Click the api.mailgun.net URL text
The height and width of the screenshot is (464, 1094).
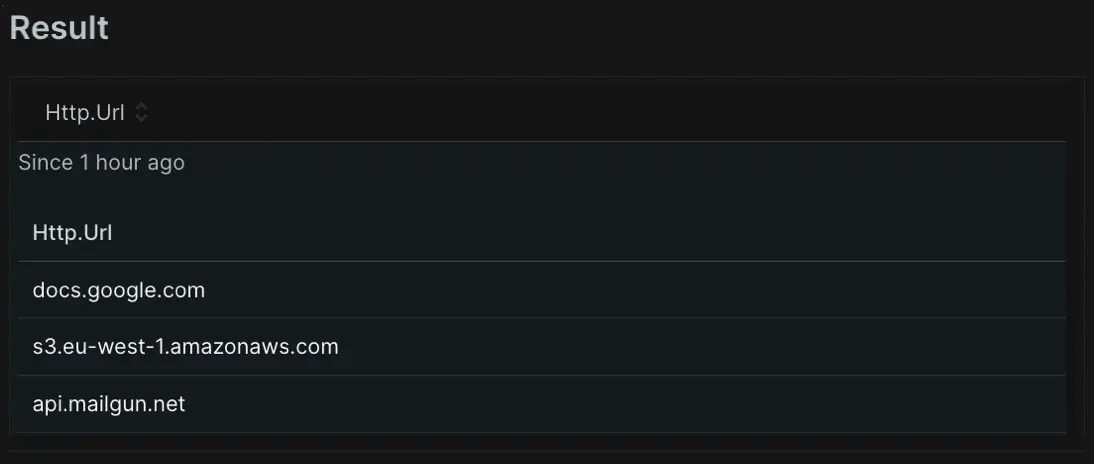[108, 404]
